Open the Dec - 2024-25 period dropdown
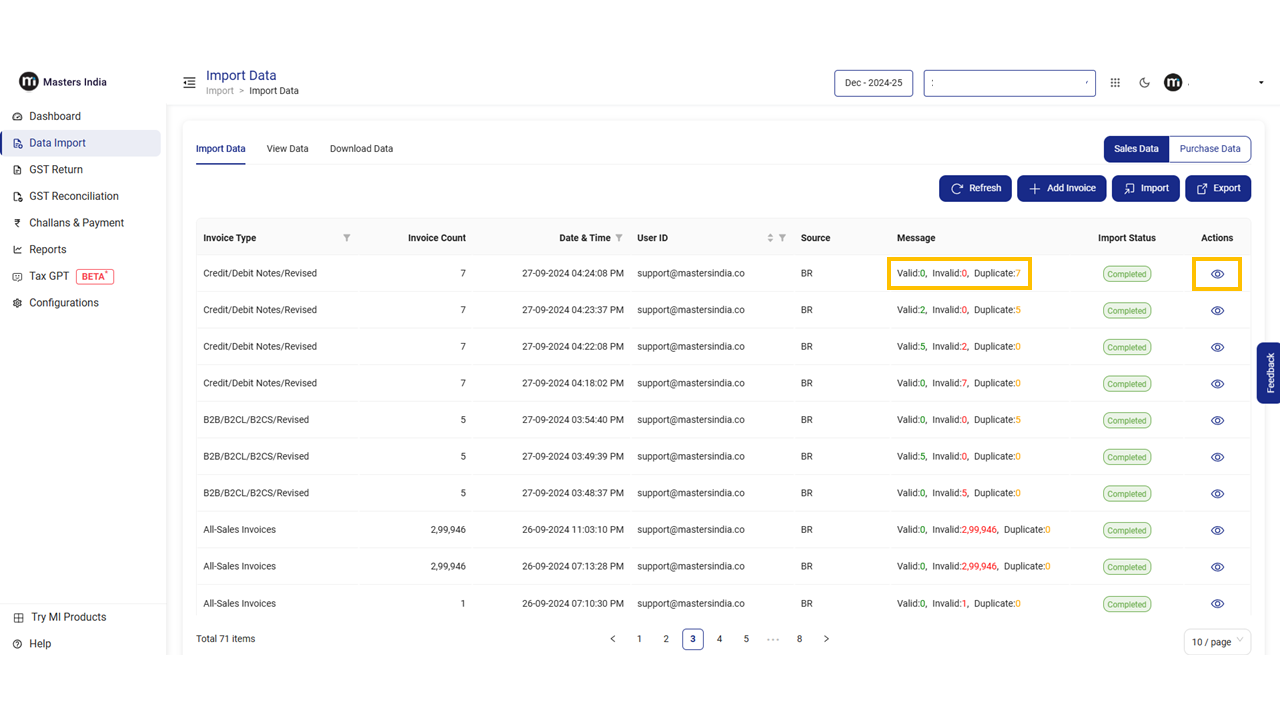The width and height of the screenshot is (1280, 720). pos(873,83)
